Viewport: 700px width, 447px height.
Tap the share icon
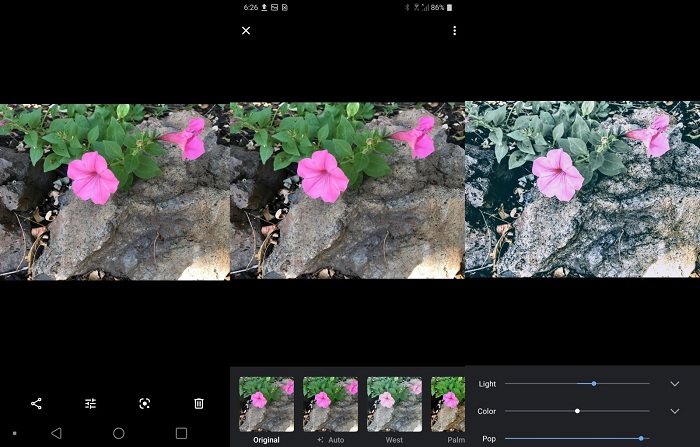[x=36, y=404]
